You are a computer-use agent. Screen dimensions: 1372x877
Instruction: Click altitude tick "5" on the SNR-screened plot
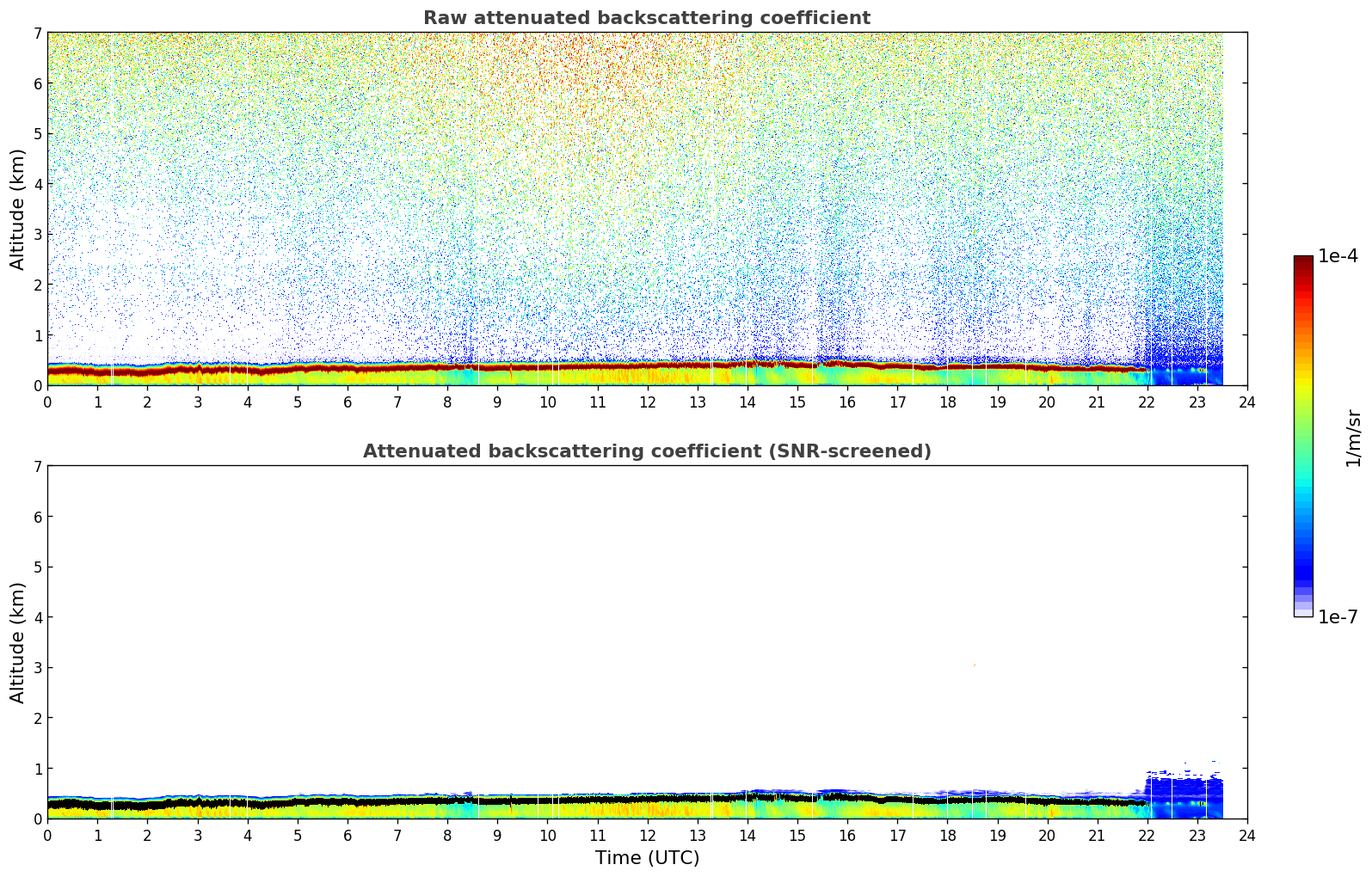(x=37, y=567)
